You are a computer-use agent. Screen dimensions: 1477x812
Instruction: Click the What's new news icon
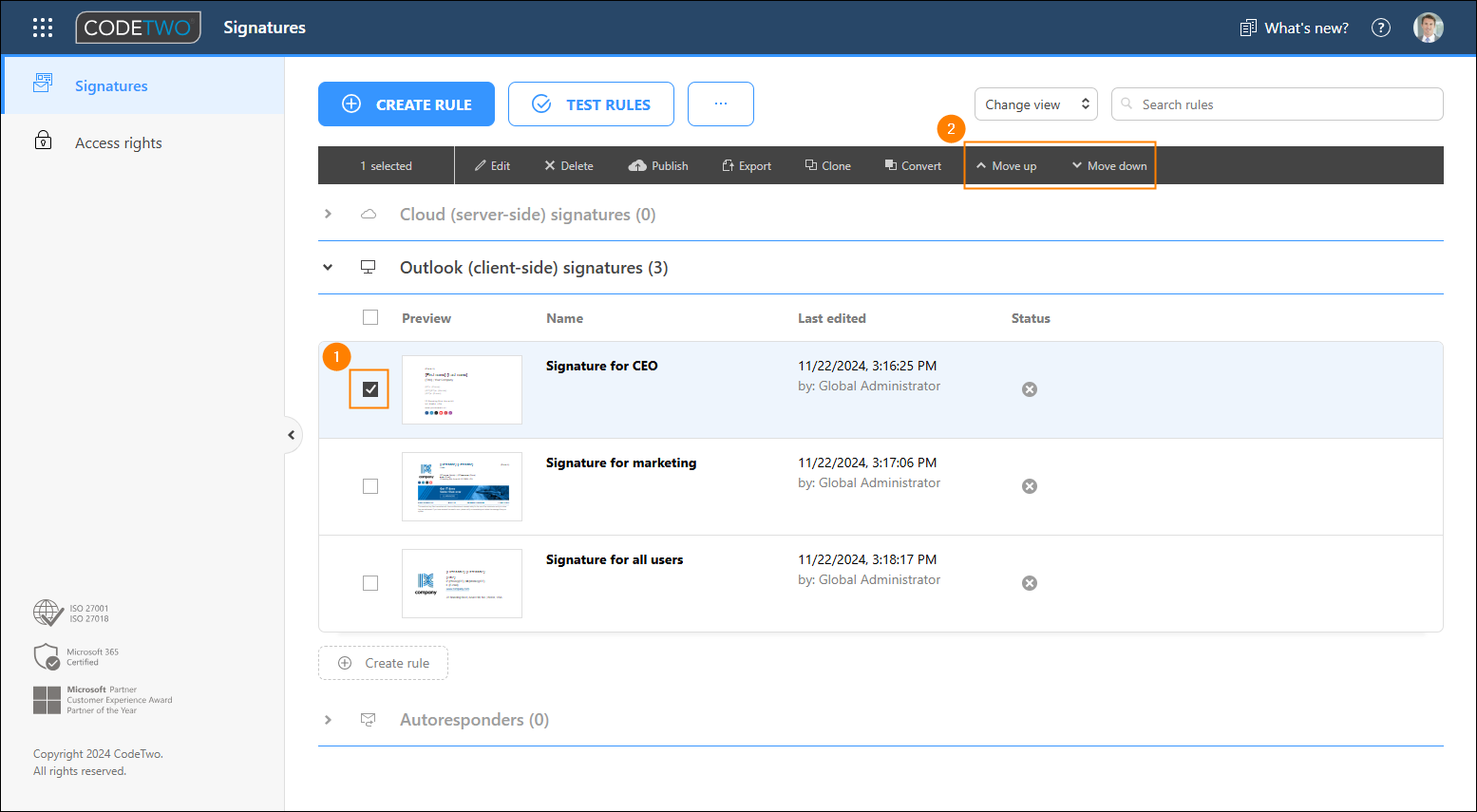[x=1248, y=28]
